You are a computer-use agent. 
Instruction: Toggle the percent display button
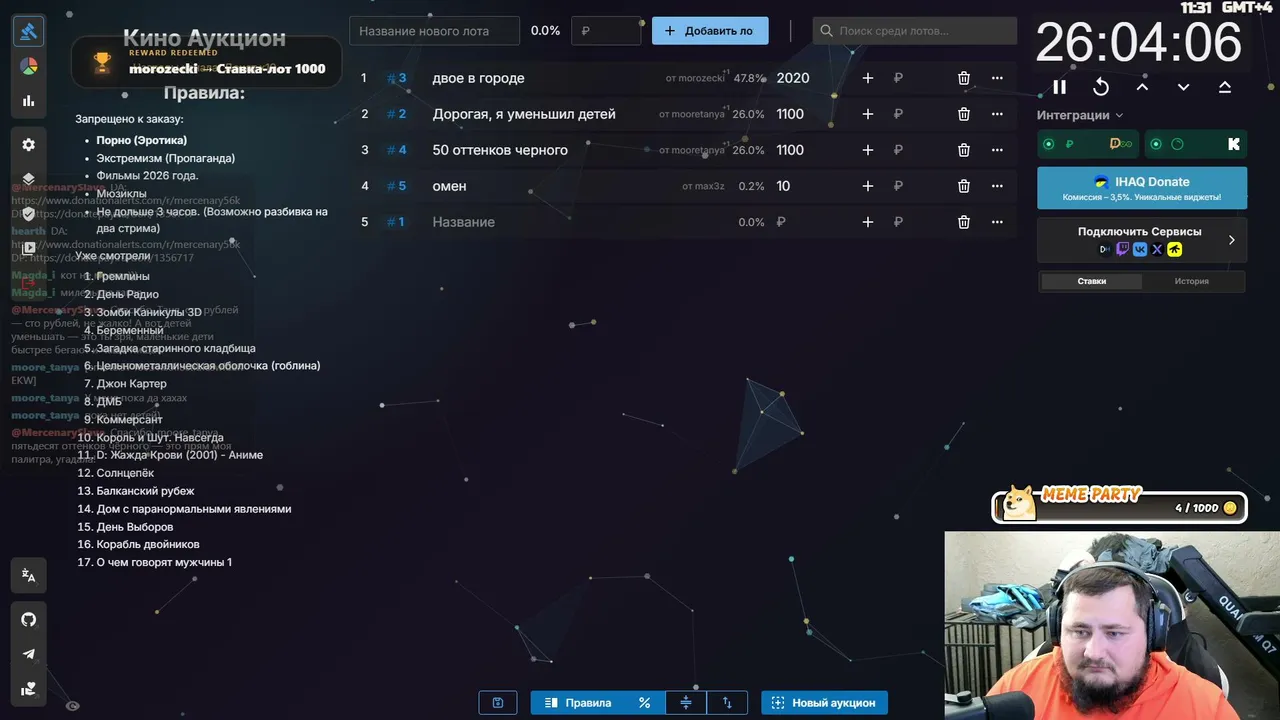click(644, 703)
